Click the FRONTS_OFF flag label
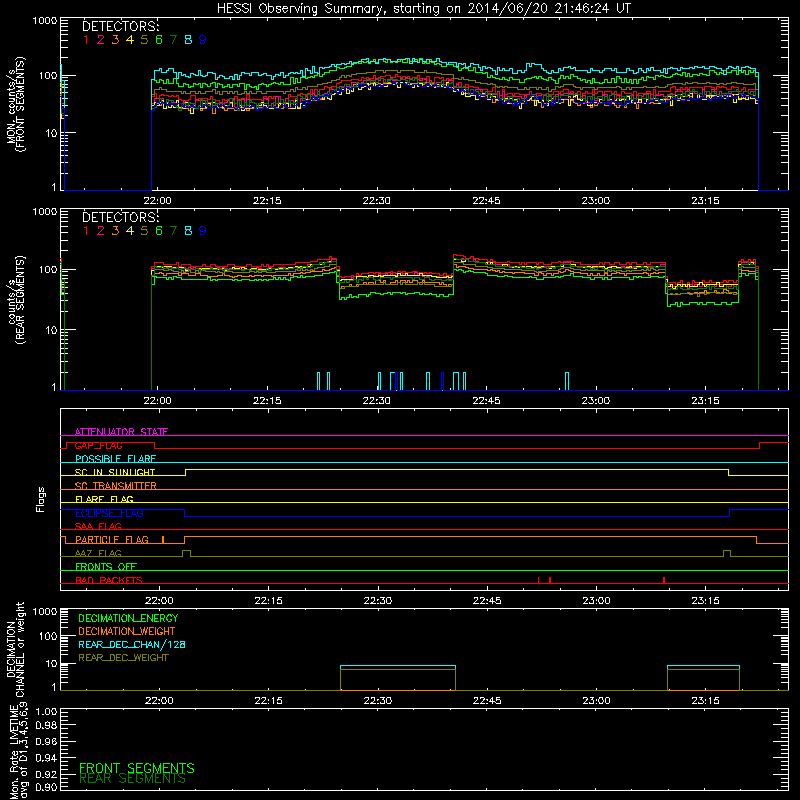800x800 pixels. point(106,567)
